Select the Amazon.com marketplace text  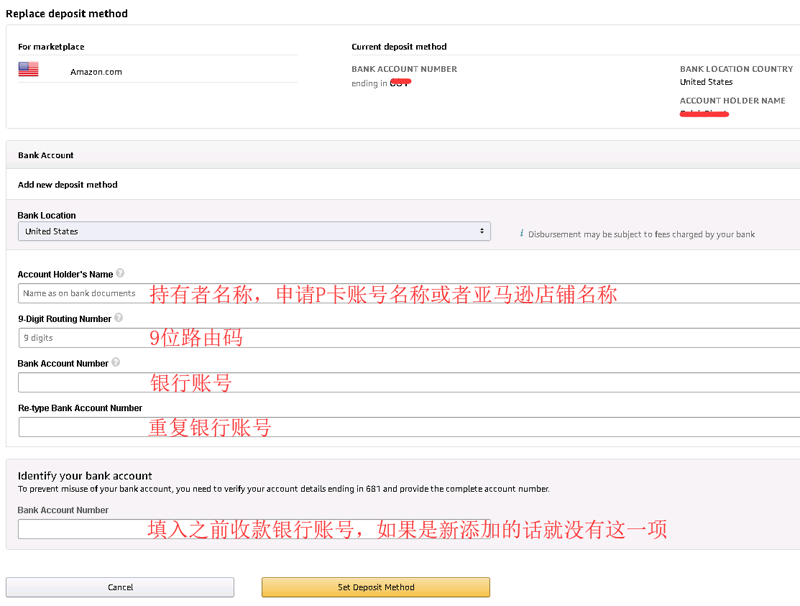click(96, 72)
